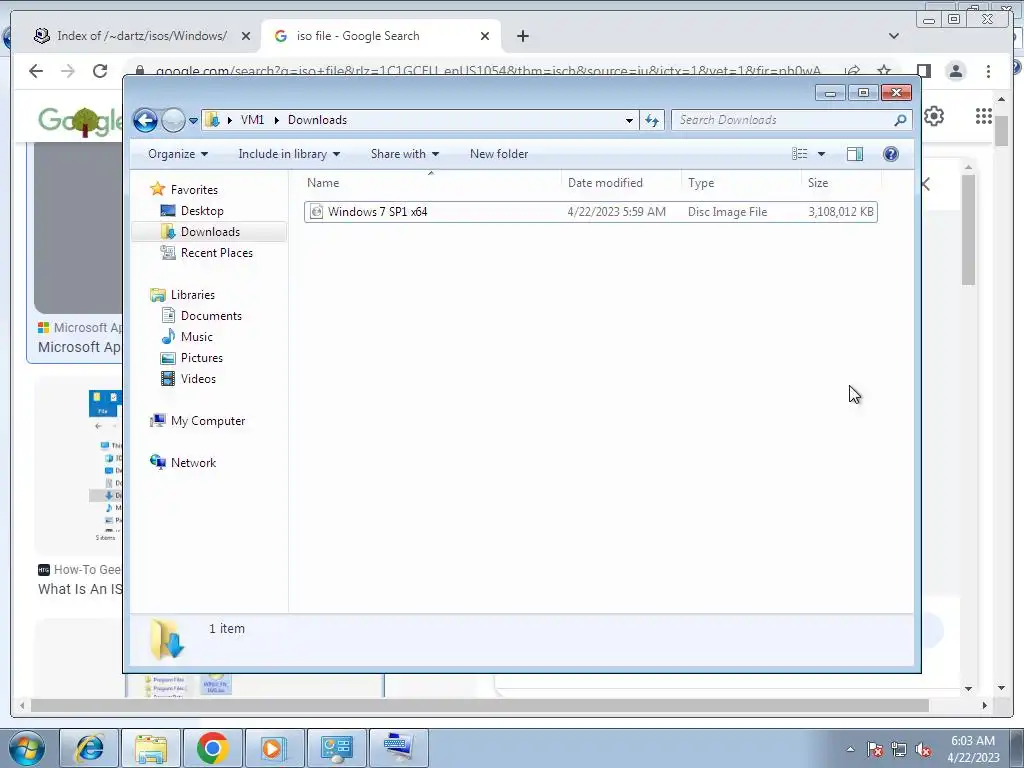The width and height of the screenshot is (1024, 768).
Task: Launch Windows Media Player from taskbar
Action: [274, 748]
